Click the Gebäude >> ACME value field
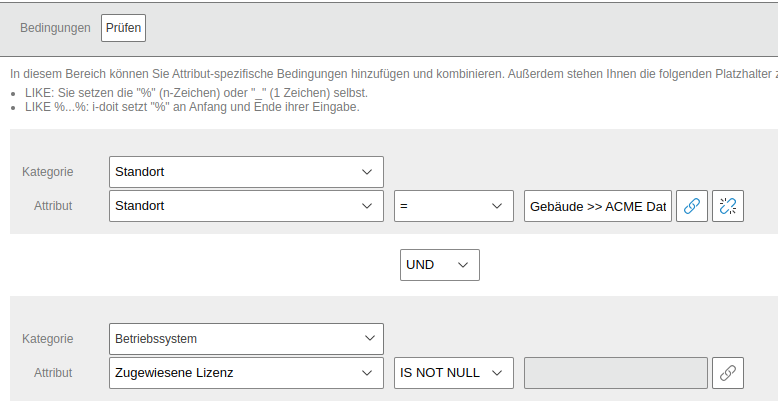The image size is (778, 404). (x=598, y=206)
